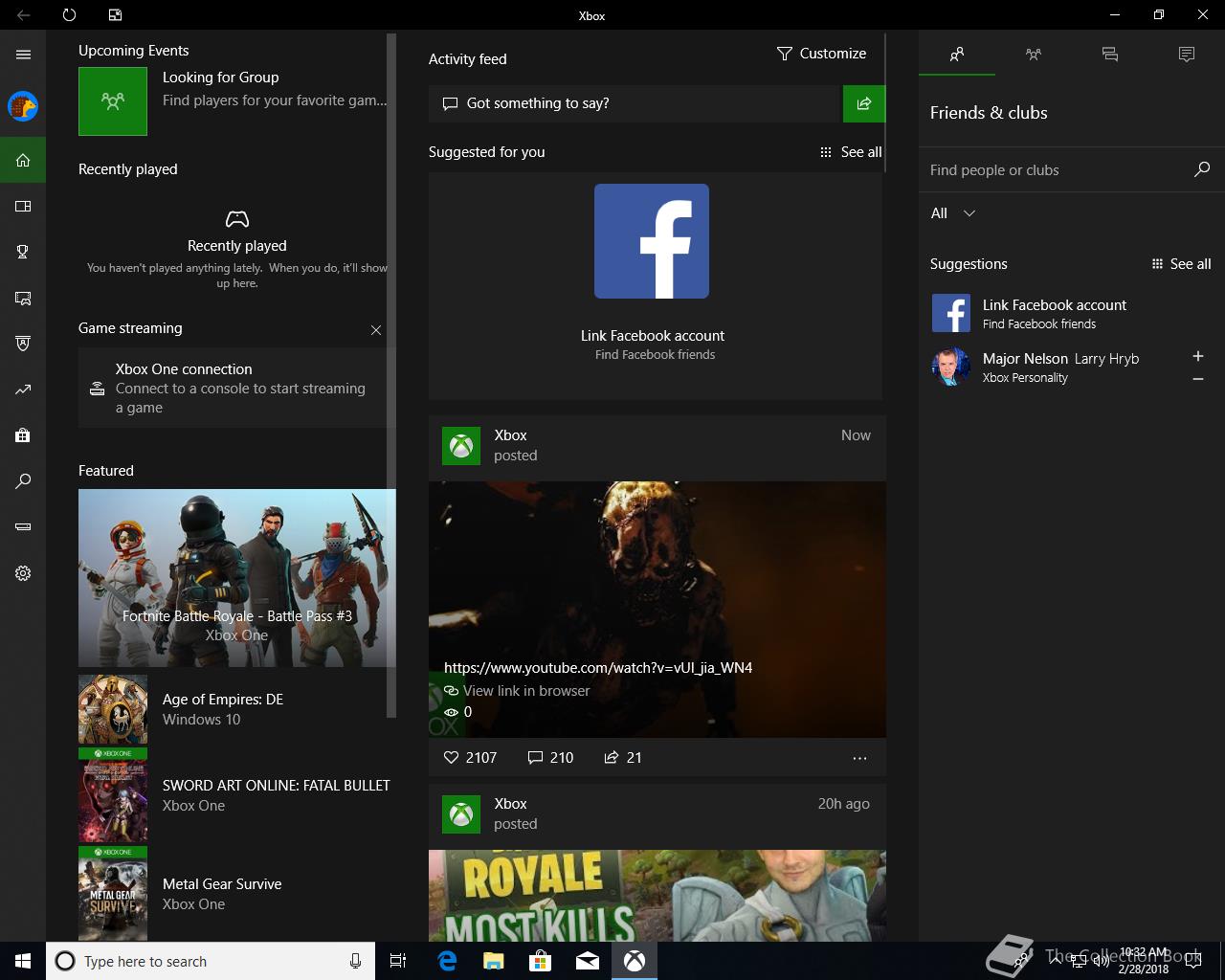
Task: Click Got something to say field
Action: pos(635,103)
